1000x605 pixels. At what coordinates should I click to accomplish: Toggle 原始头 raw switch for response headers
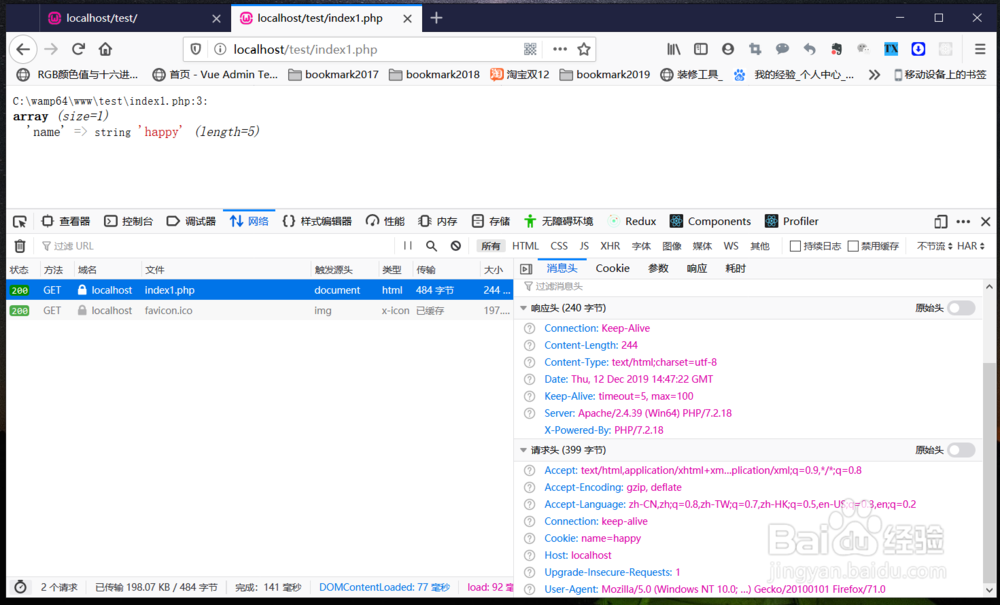pyautogui.click(x=961, y=308)
